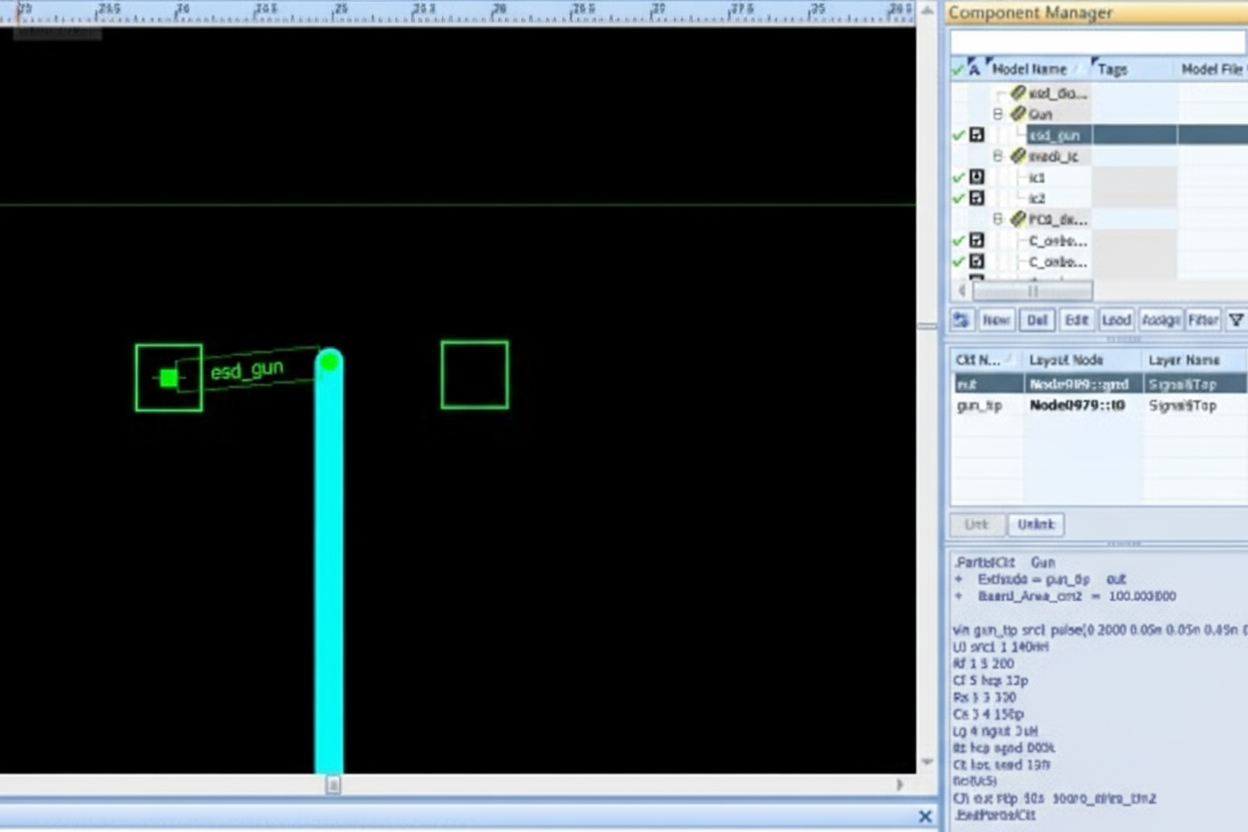This screenshot has width=1248, height=832.
Task: Click the A sort icon in the header row
Action: [x=973, y=68]
